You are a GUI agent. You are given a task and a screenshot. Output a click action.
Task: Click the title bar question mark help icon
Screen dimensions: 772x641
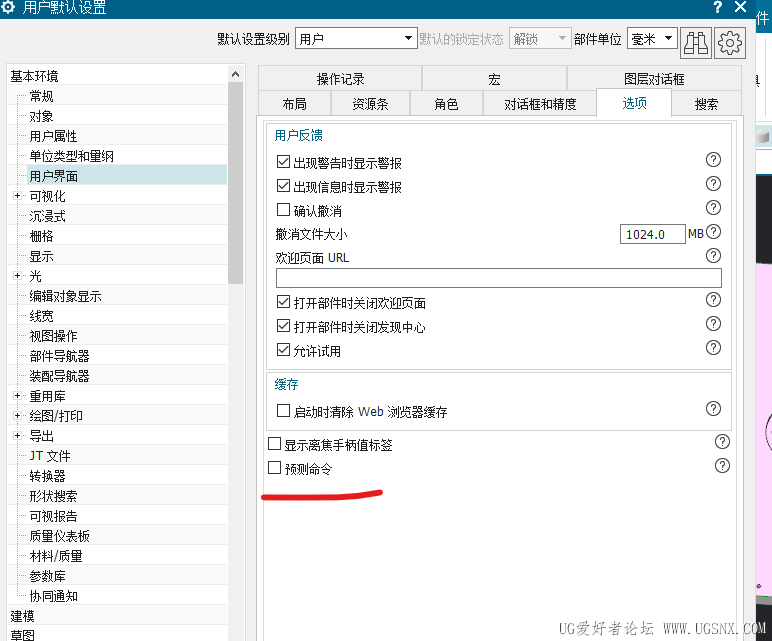coord(718,7)
